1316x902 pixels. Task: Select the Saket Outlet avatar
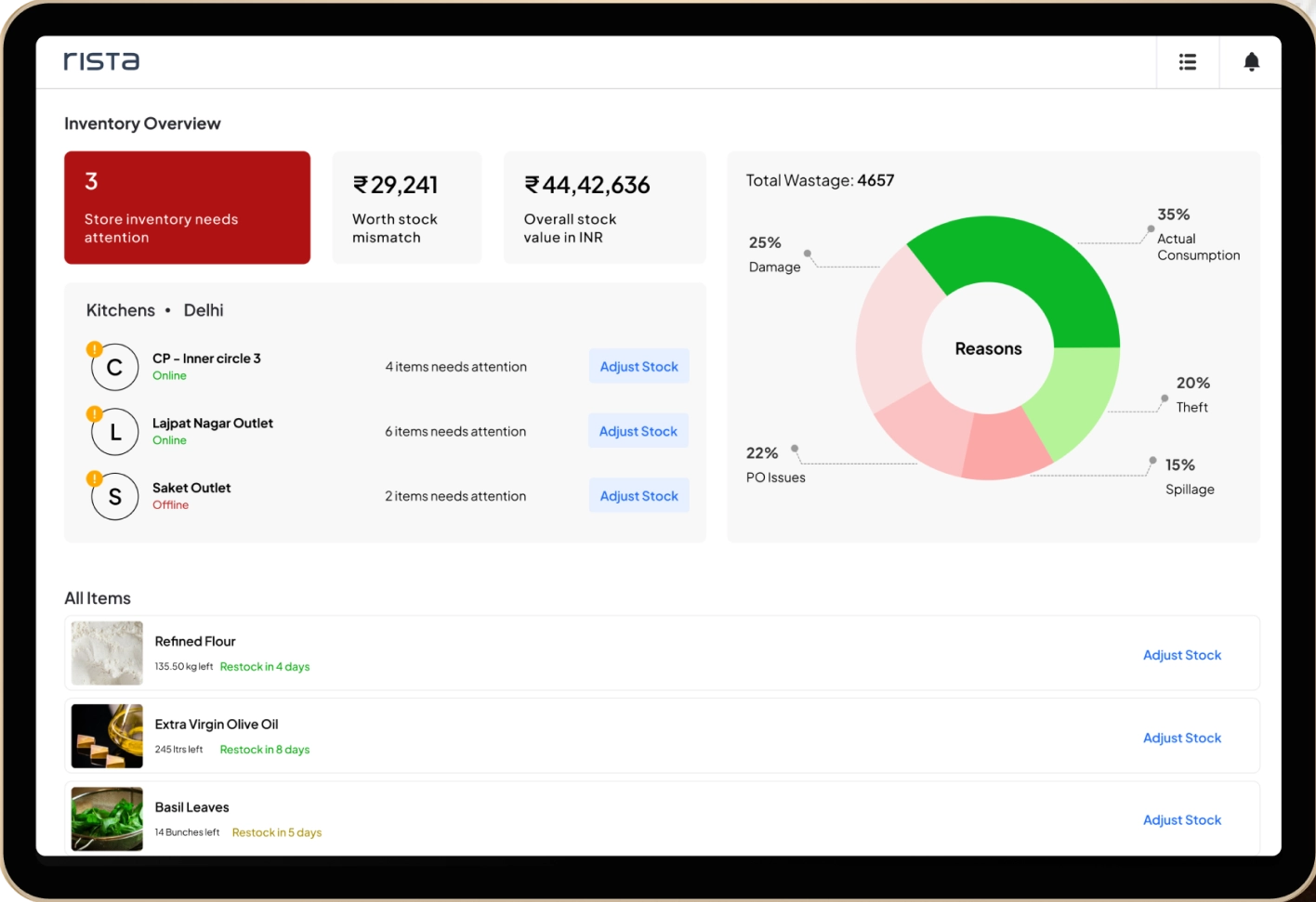coord(114,496)
